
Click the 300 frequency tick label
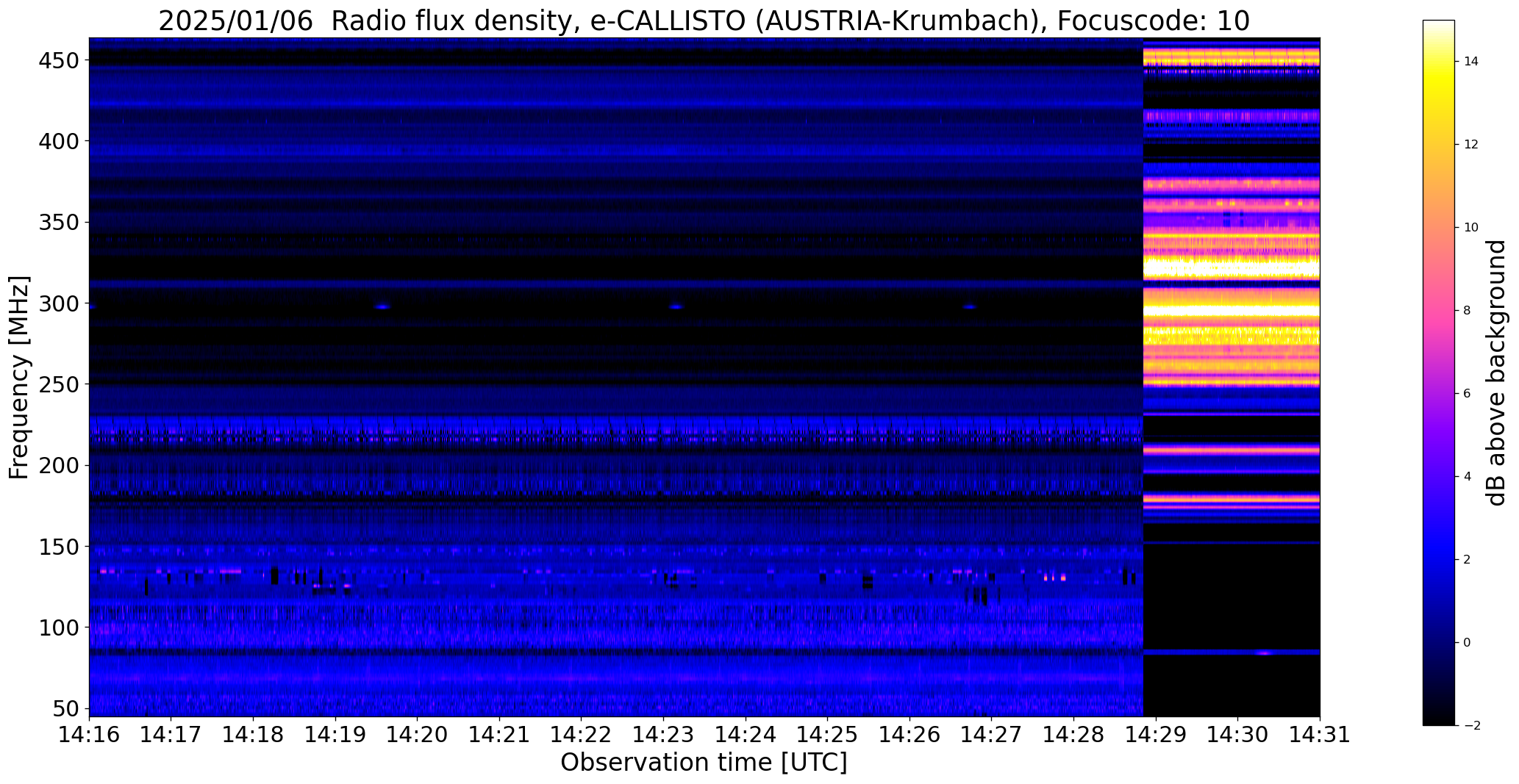58,303
